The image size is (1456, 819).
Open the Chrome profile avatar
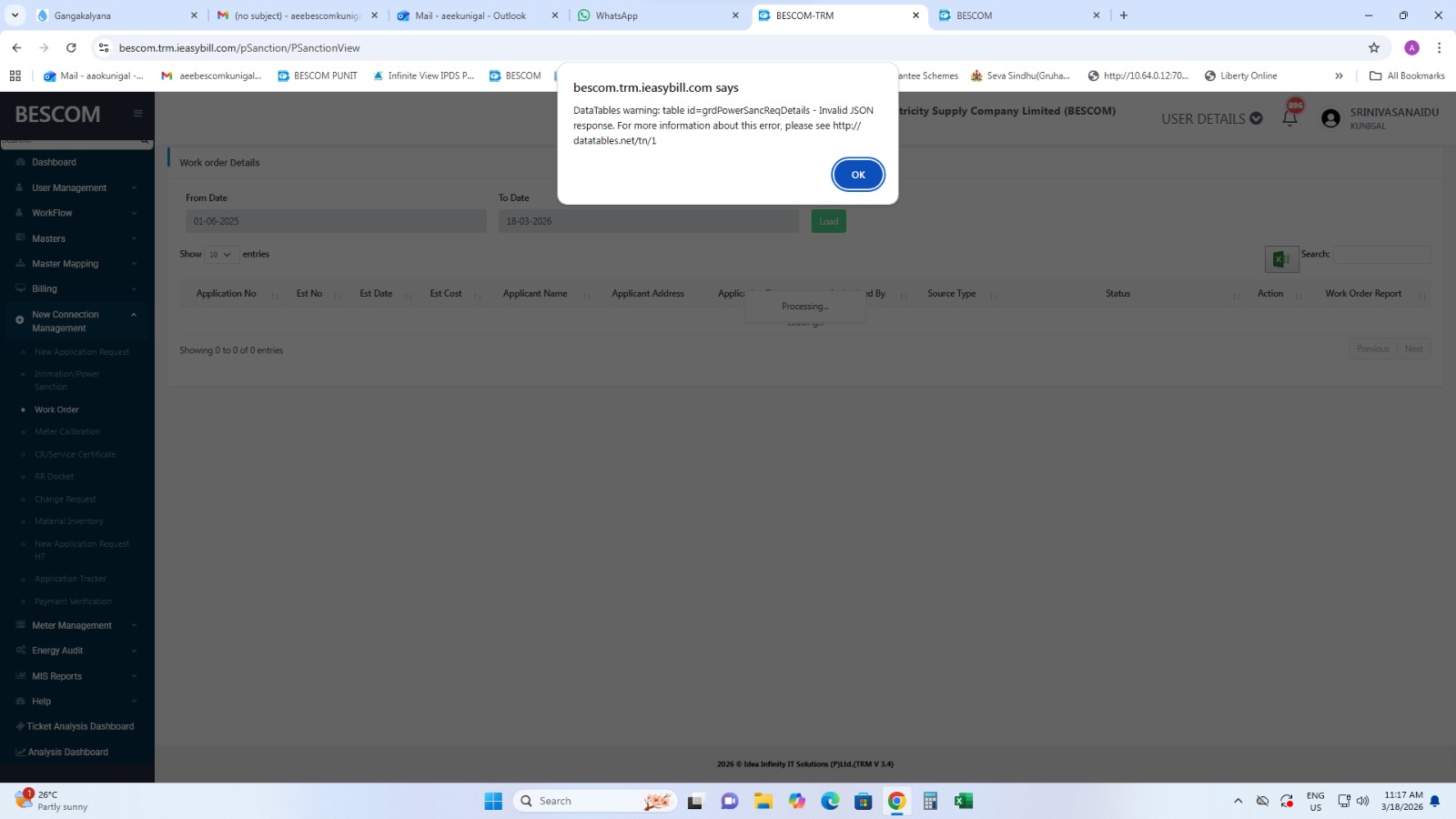[1411, 47]
